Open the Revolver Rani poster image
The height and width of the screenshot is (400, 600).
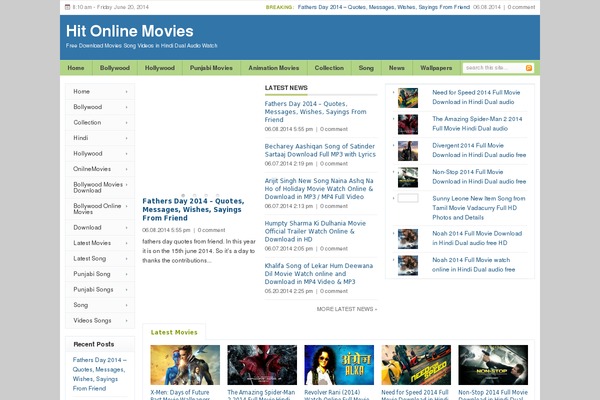tap(339, 365)
